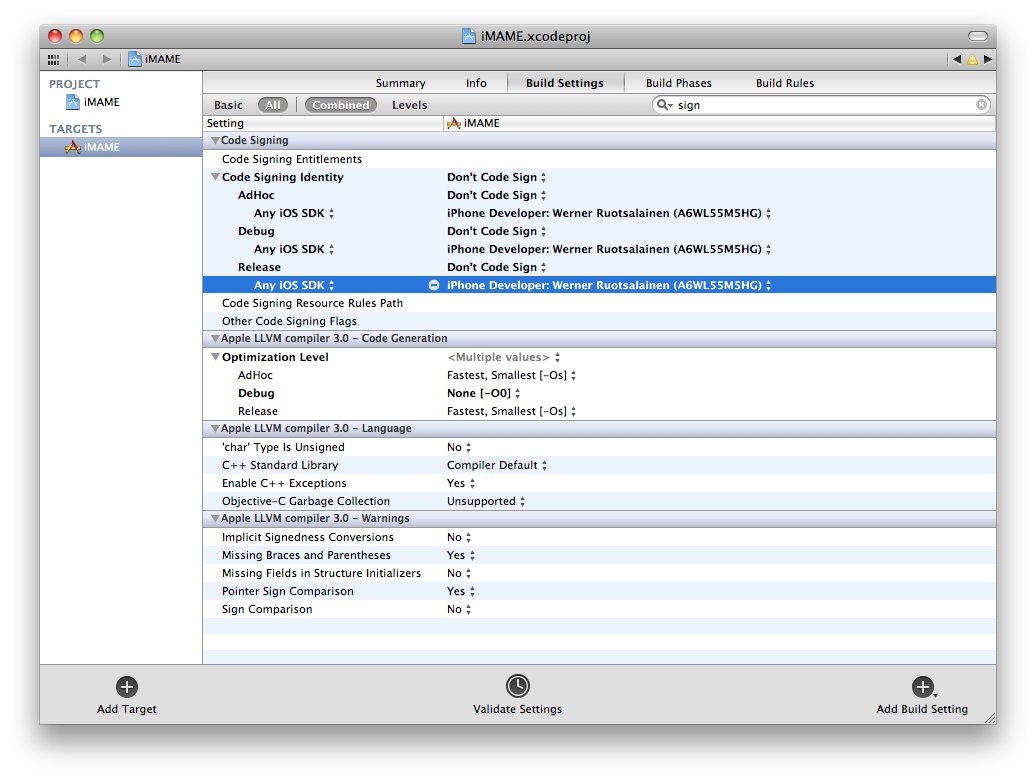Clear the search field with the x icon
The width and height of the screenshot is (1036, 779).
[981, 104]
